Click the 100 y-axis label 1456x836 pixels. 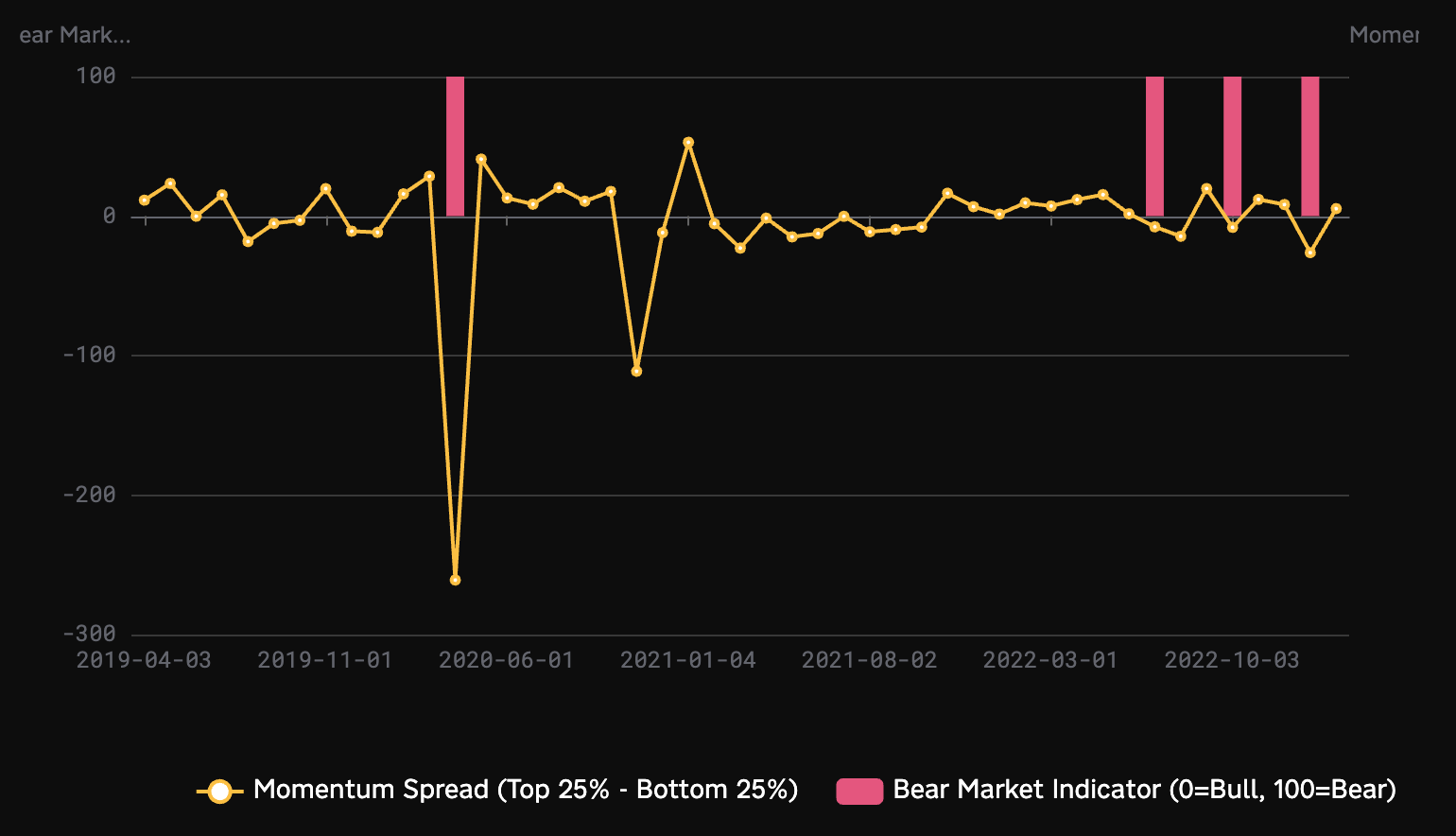click(96, 76)
